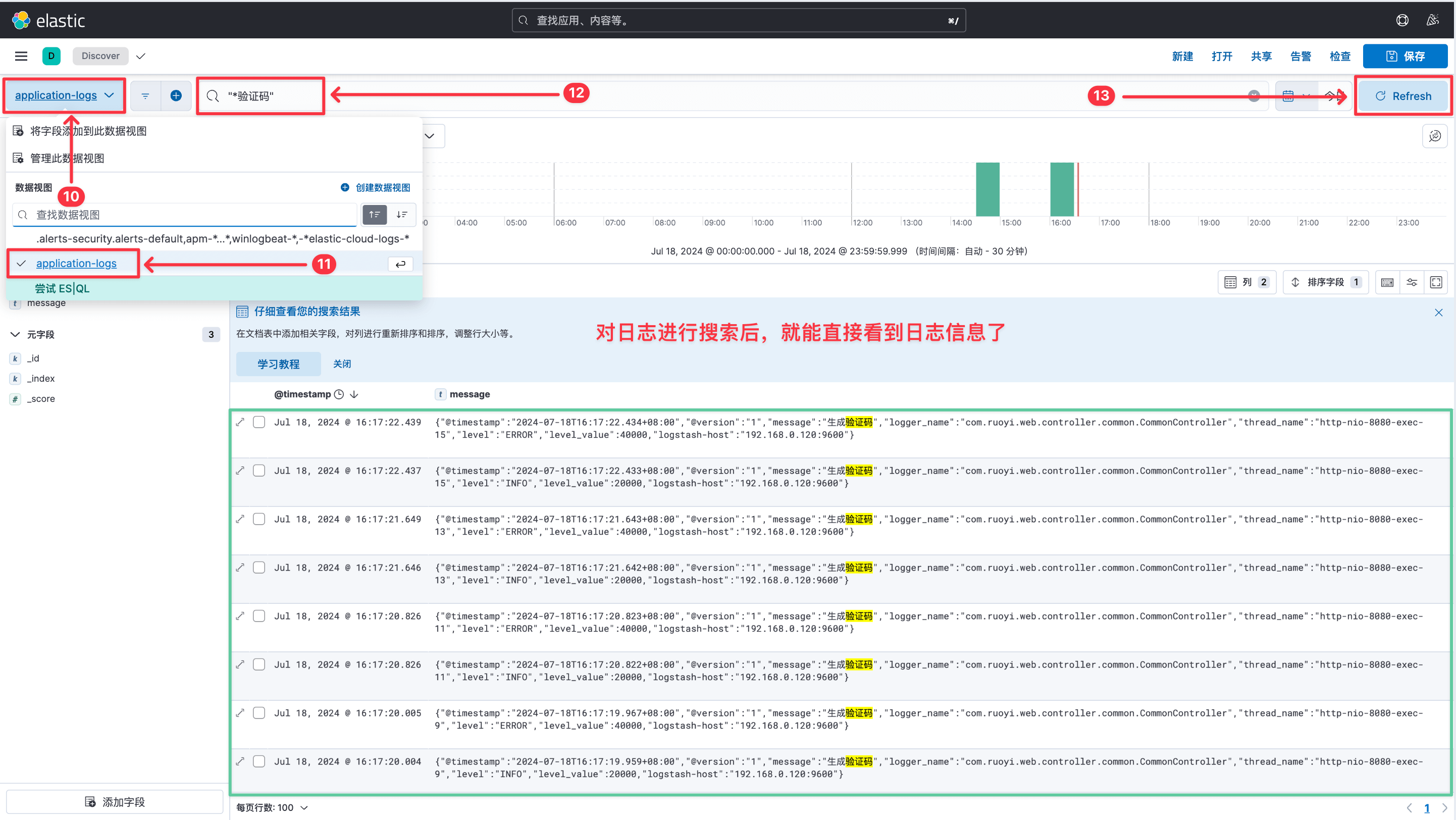Image resolution: width=1456 pixels, height=820 pixels.
Task: Click the 共享 menu item
Action: coord(1261,56)
